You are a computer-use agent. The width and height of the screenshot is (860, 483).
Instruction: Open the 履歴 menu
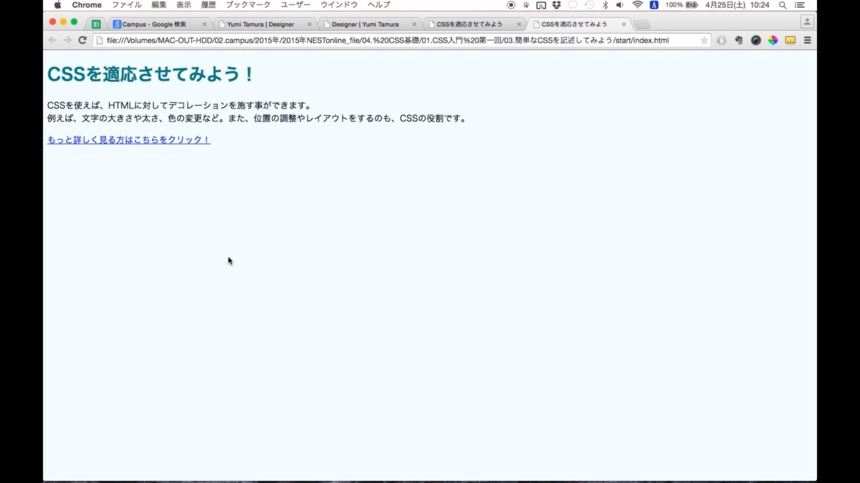(208, 5)
